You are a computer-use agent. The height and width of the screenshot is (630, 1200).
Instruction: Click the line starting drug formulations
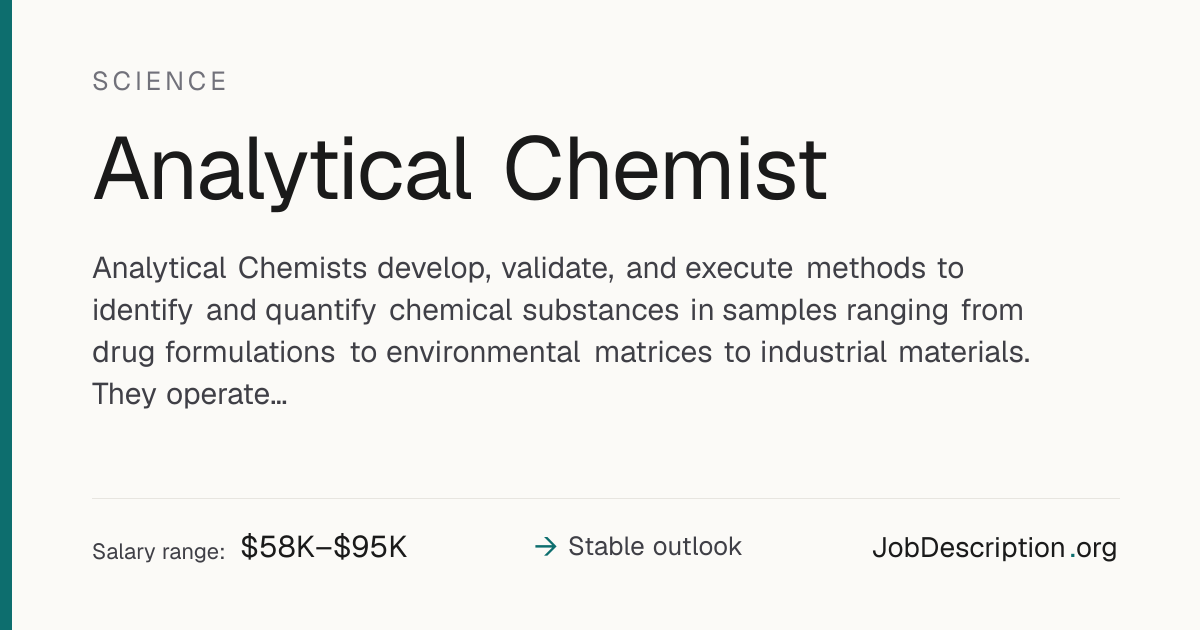pos(561,353)
